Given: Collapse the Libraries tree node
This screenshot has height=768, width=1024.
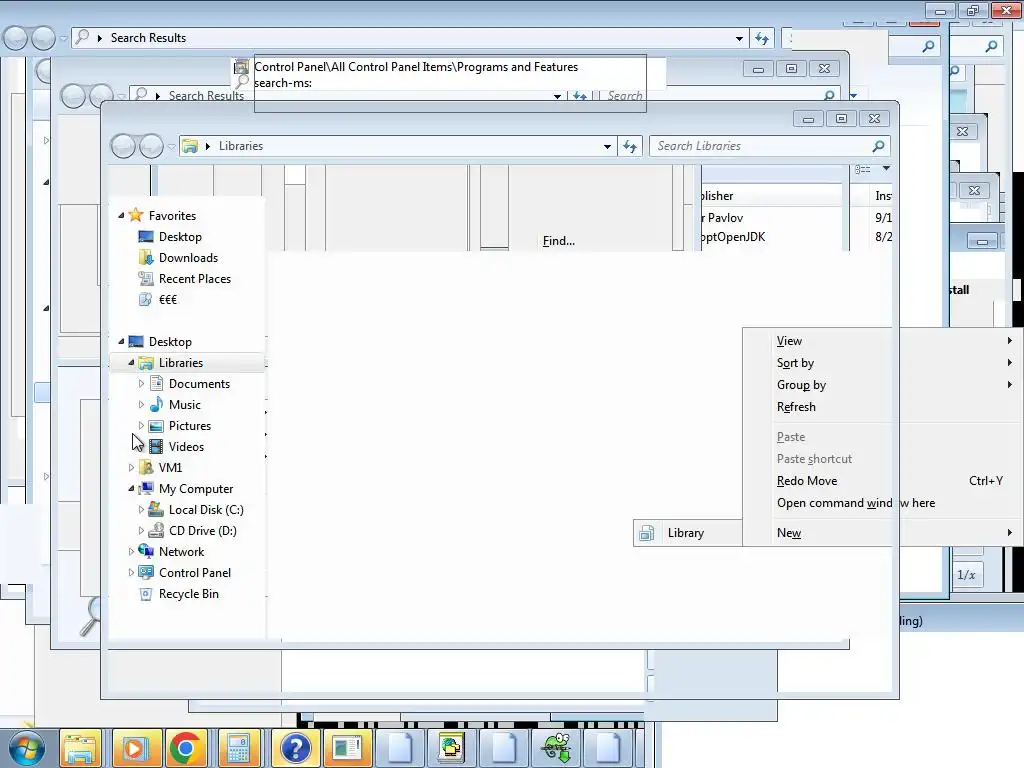Looking at the screenshot, I should coord(131,362).
